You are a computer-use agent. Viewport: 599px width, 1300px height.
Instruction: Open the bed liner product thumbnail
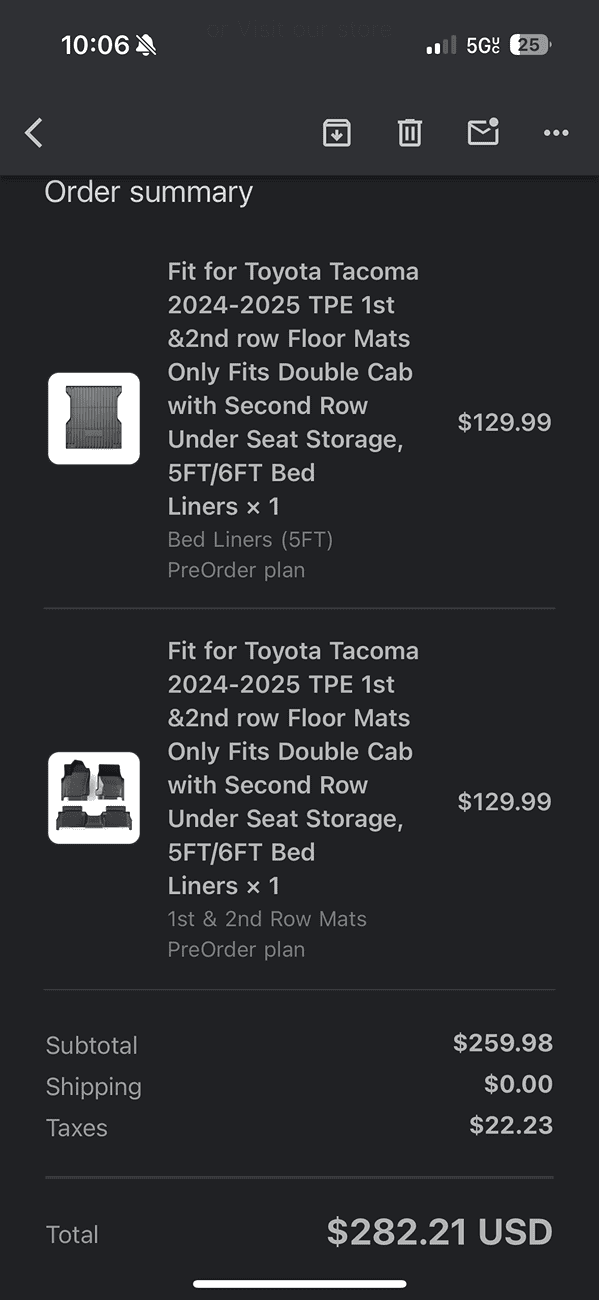[x=94, y=418]
